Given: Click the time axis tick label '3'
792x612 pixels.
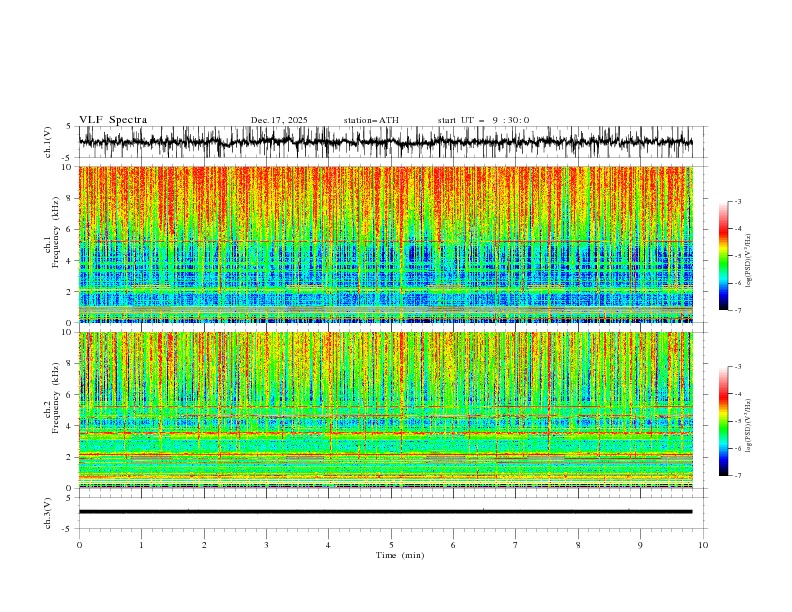Looking at the screenshot, I should pos(266,545).
